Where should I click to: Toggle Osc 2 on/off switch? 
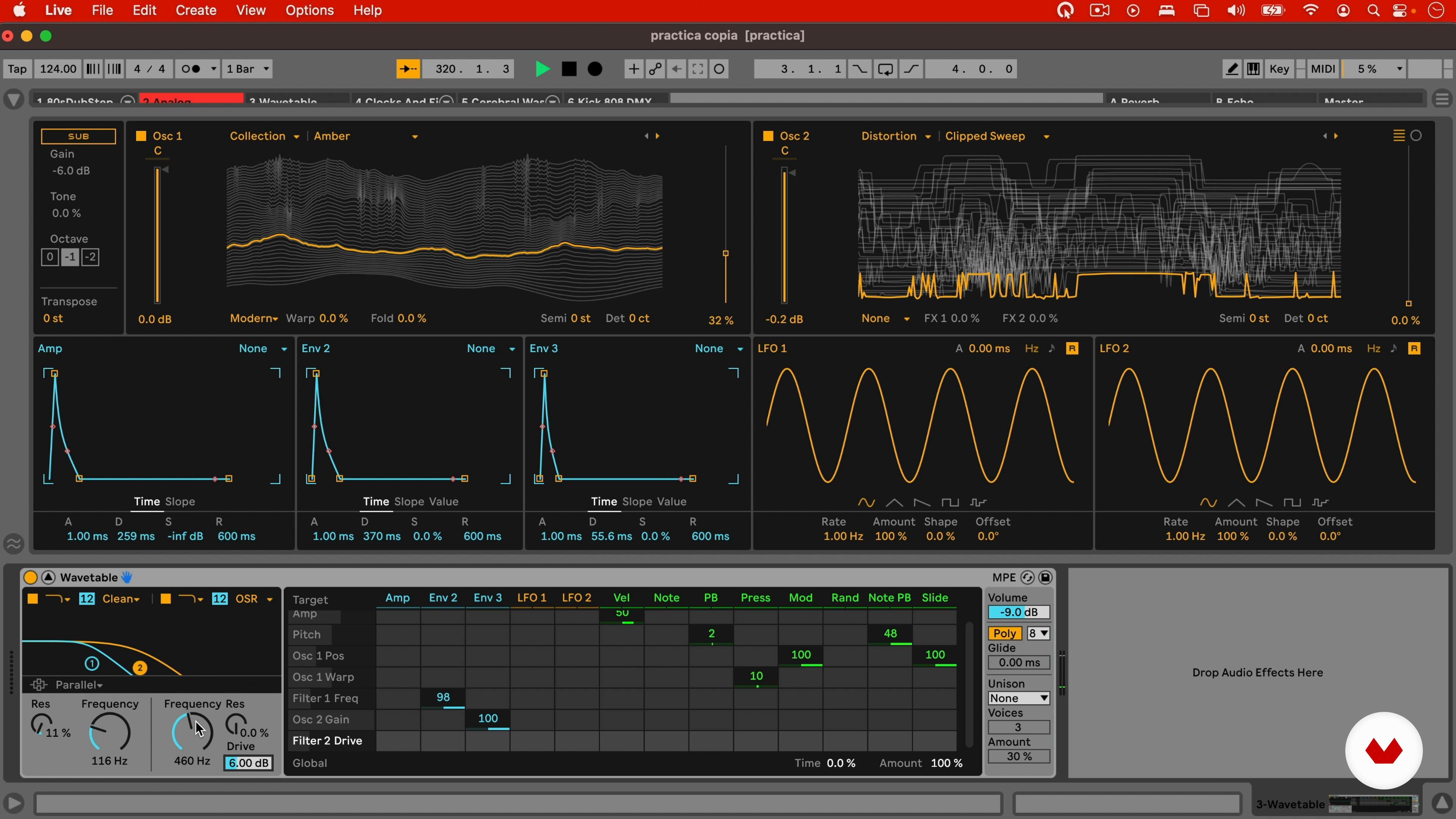pyautogui.click(x=768, y=136)
